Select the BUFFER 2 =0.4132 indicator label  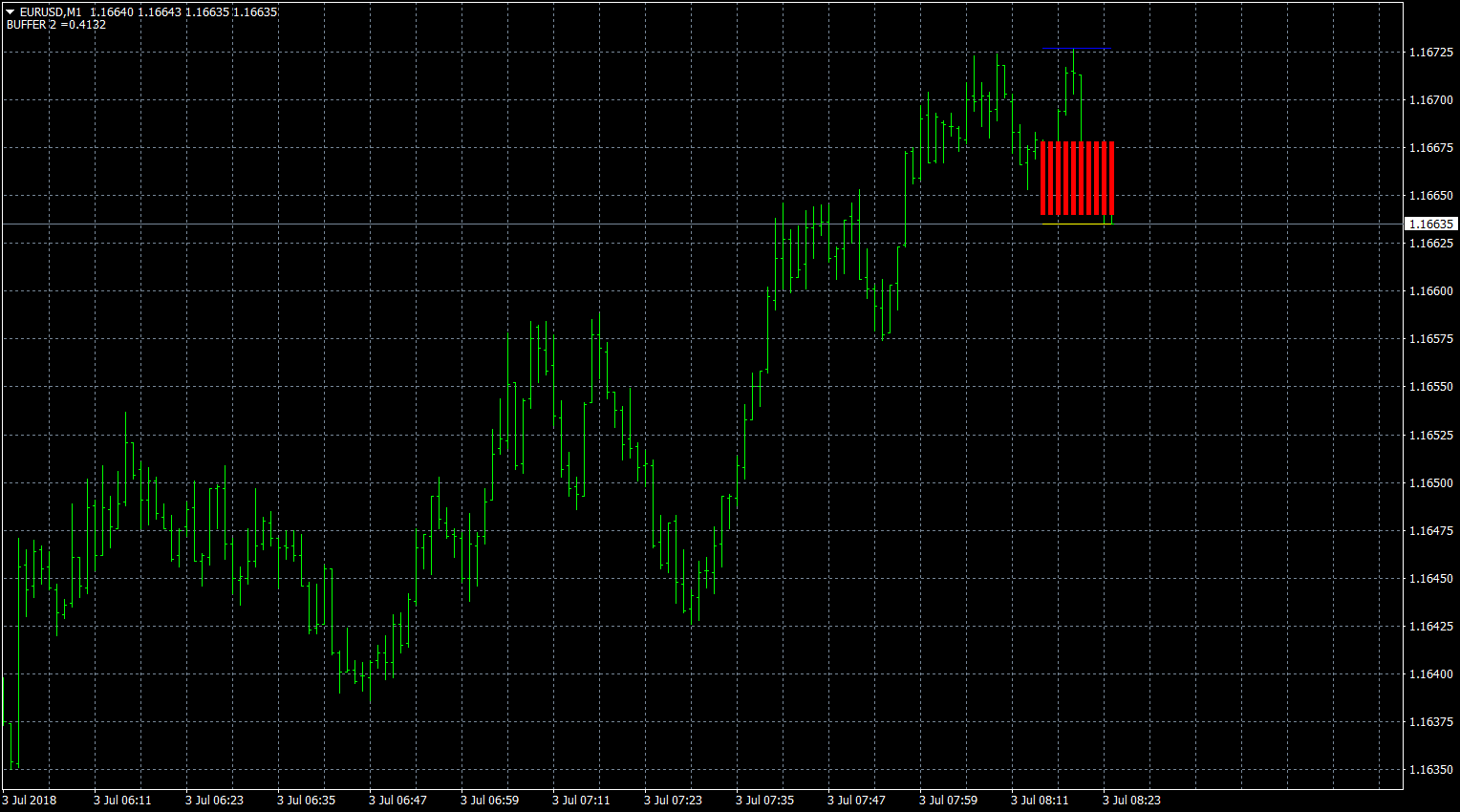pyautogui.click(x=56, y=25)
